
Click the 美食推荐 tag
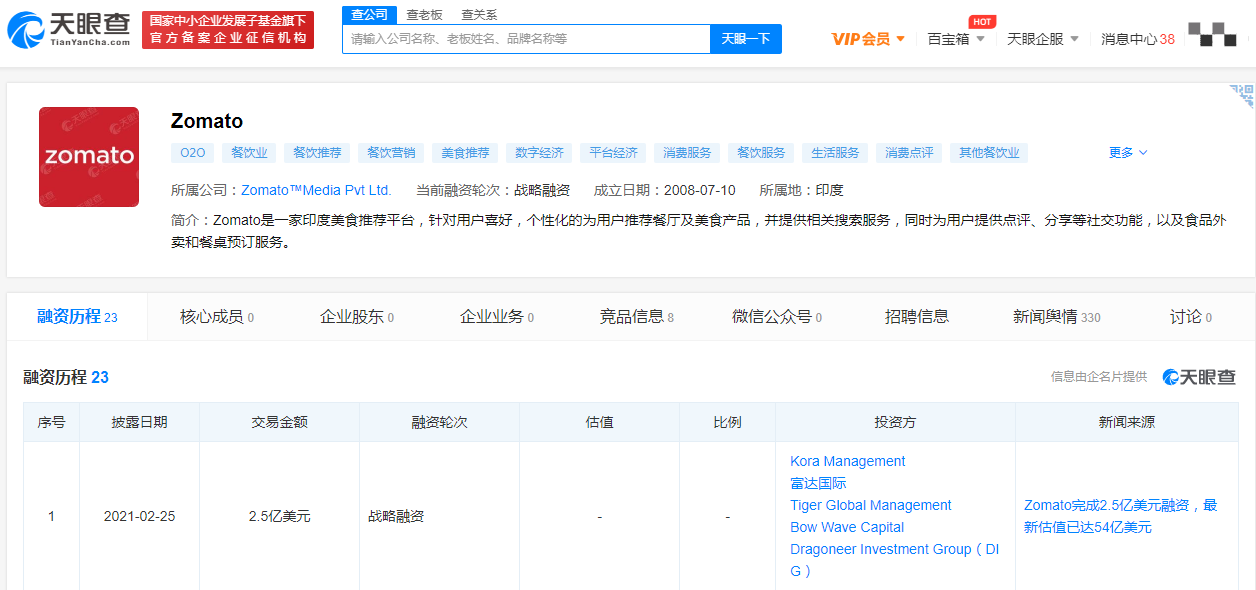[465, 153]
